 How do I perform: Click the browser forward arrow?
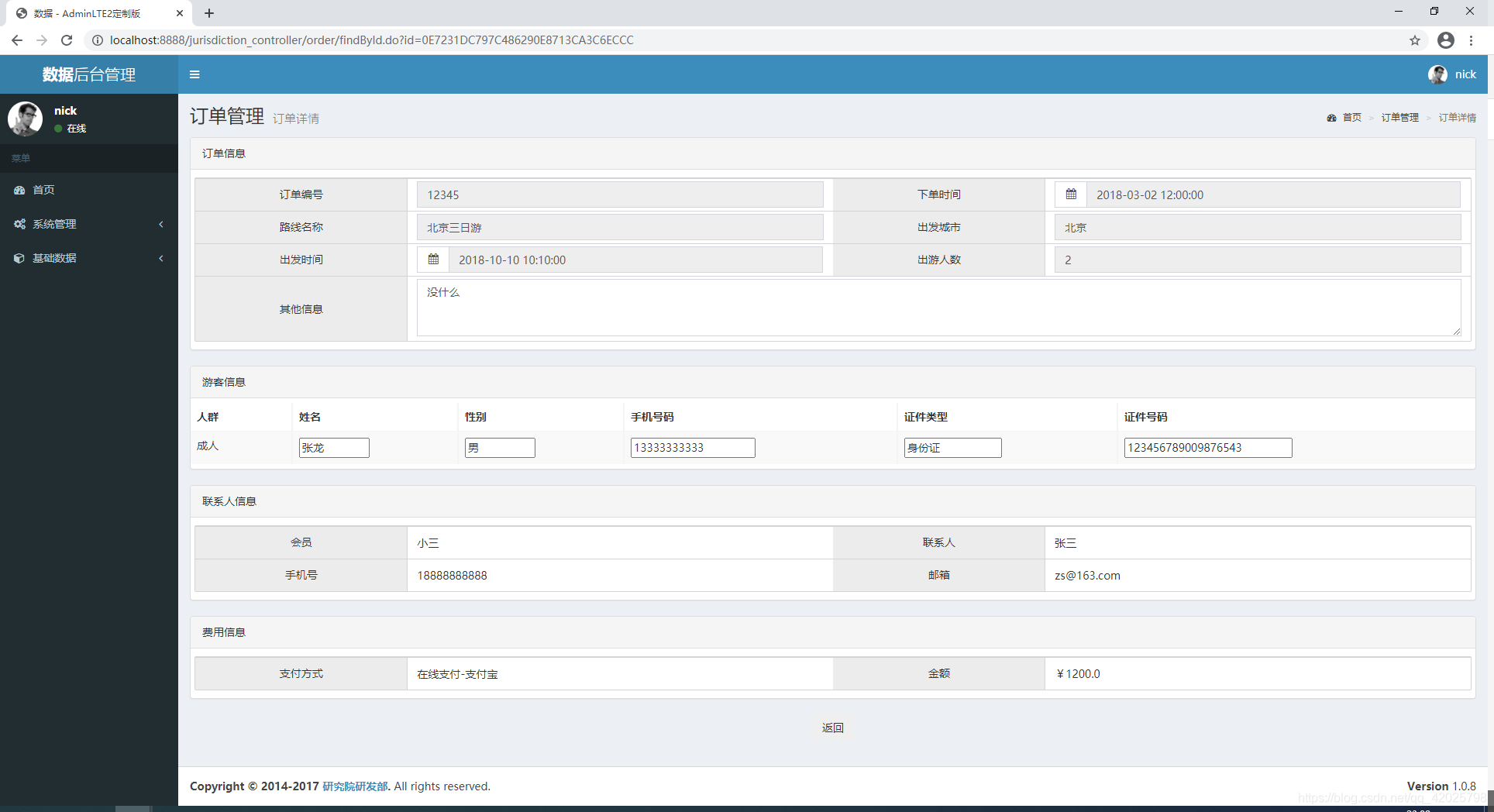[42, 40]
